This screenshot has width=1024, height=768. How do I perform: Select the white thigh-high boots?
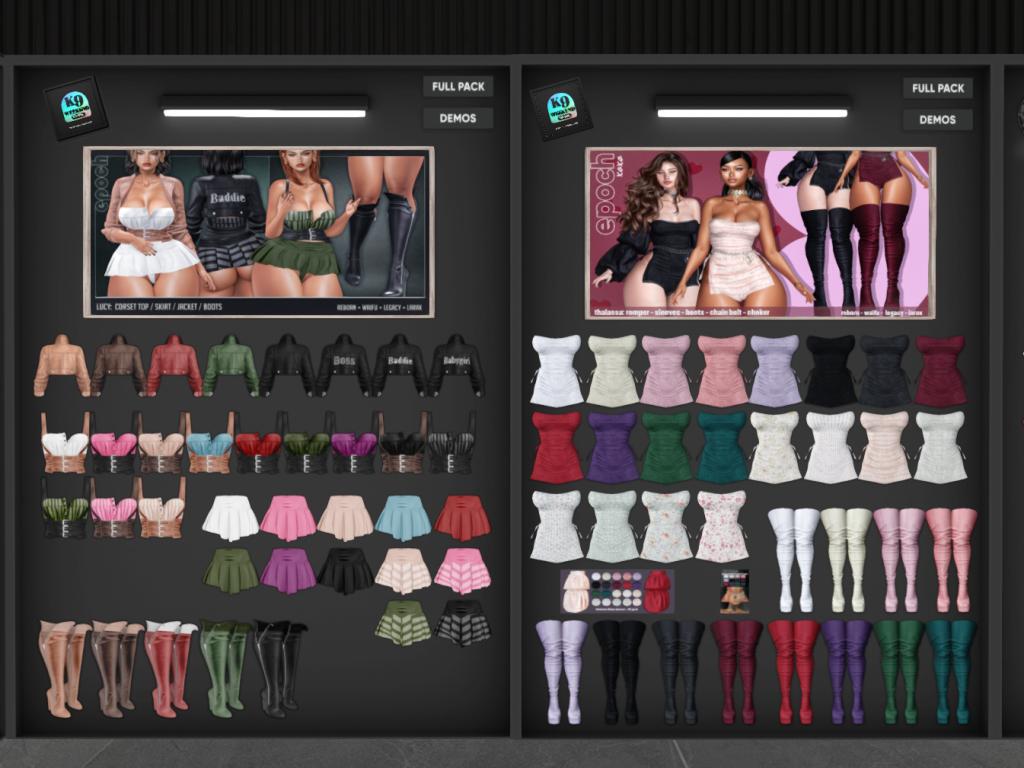pyautogui.click(x=793, y=558)
